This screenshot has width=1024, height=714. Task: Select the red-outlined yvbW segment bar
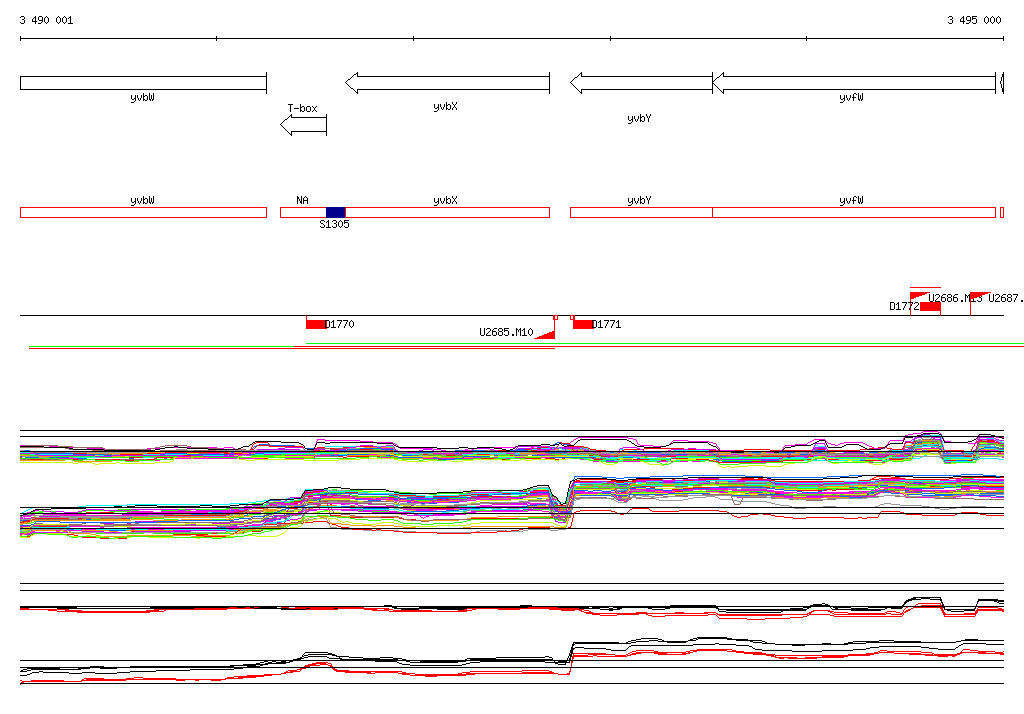click(144, 212)
